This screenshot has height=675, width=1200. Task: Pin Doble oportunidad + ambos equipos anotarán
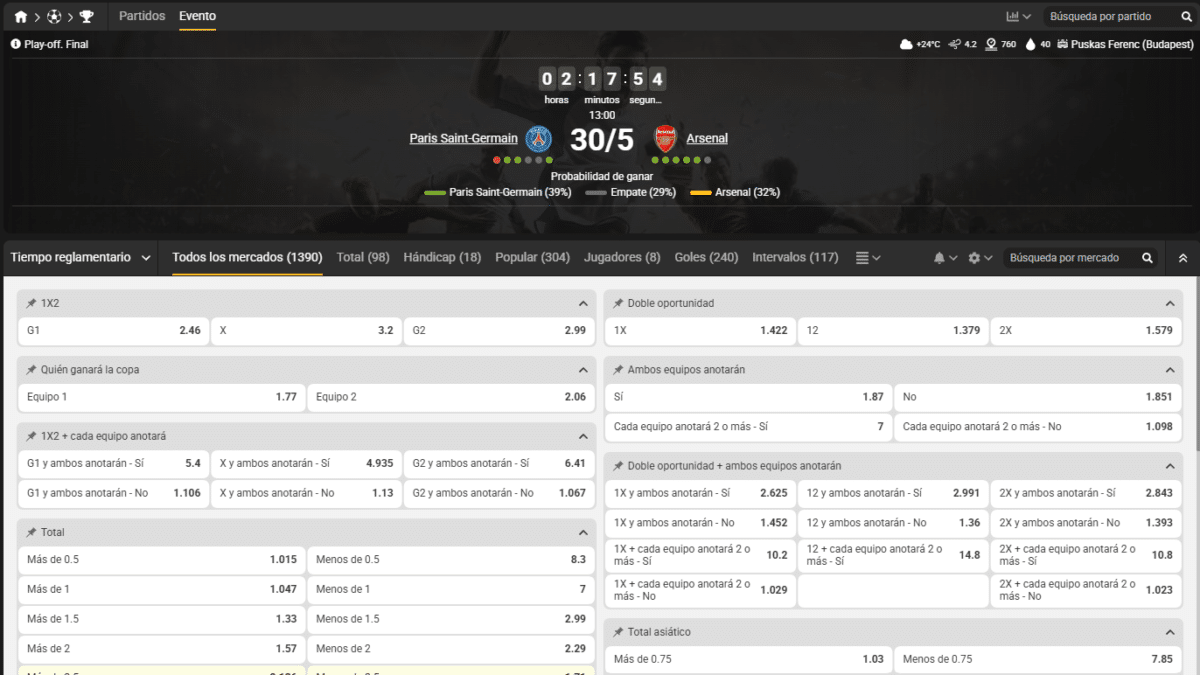[x=618, y=466]
